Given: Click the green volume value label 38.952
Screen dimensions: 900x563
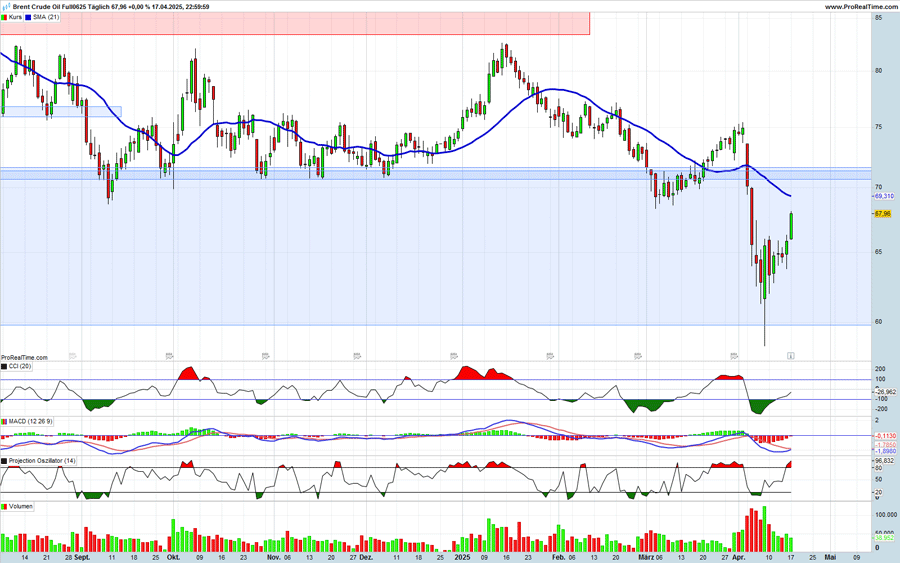Looking at the screenshot, I should point(884,538).
